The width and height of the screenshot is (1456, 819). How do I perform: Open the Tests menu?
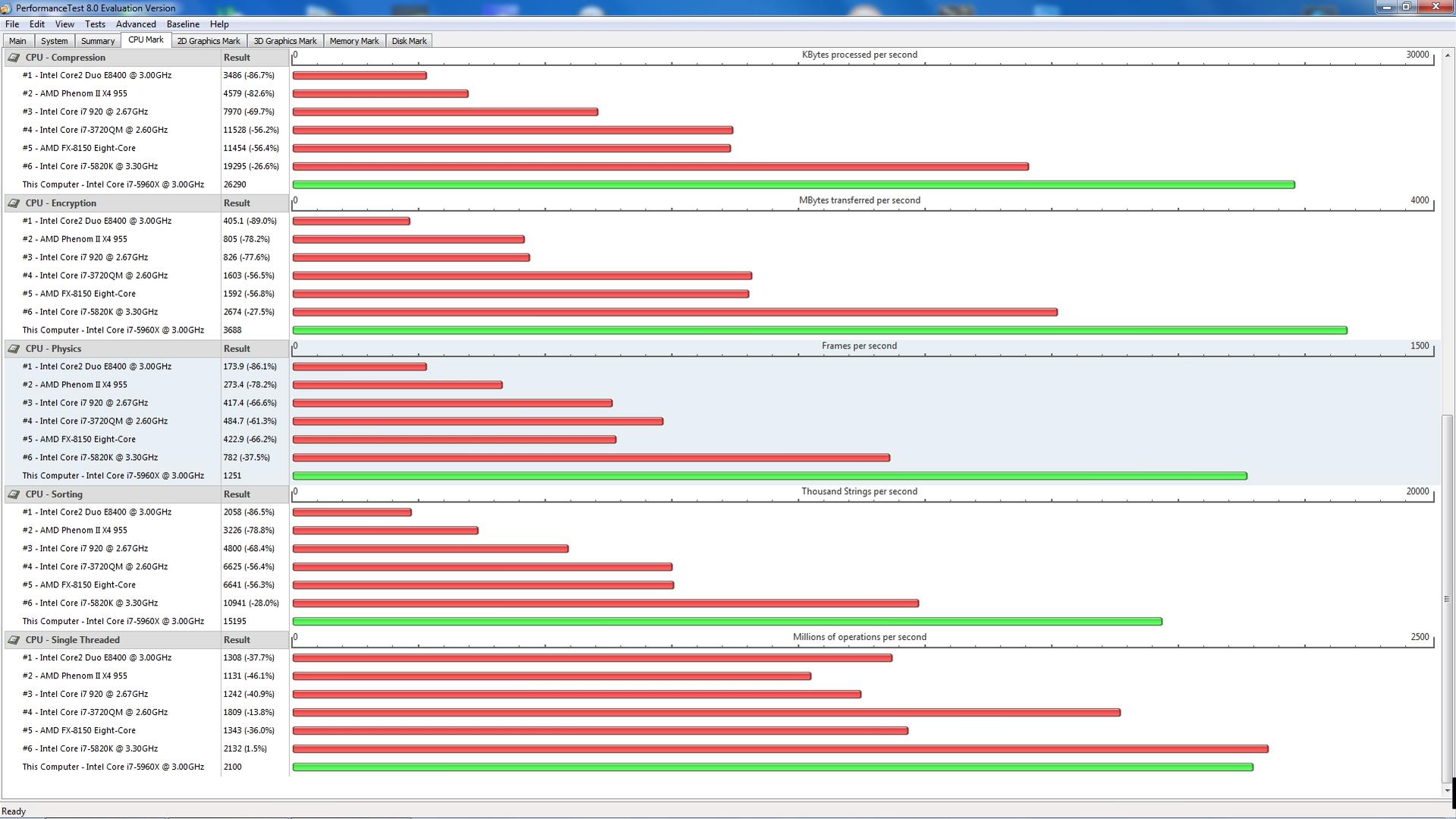[95, 24]
